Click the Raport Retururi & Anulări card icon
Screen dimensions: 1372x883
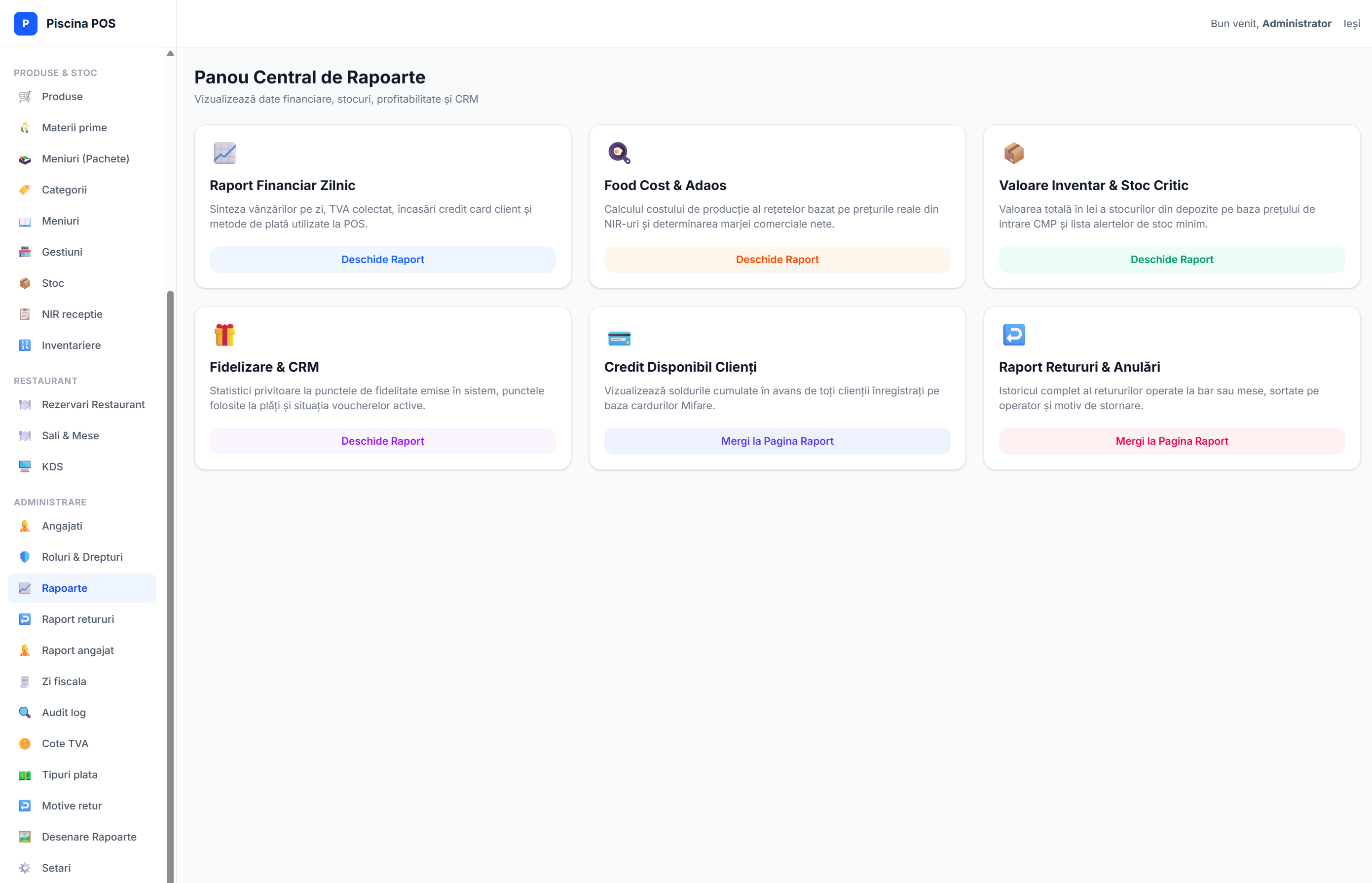click(x=1014, y=335)
